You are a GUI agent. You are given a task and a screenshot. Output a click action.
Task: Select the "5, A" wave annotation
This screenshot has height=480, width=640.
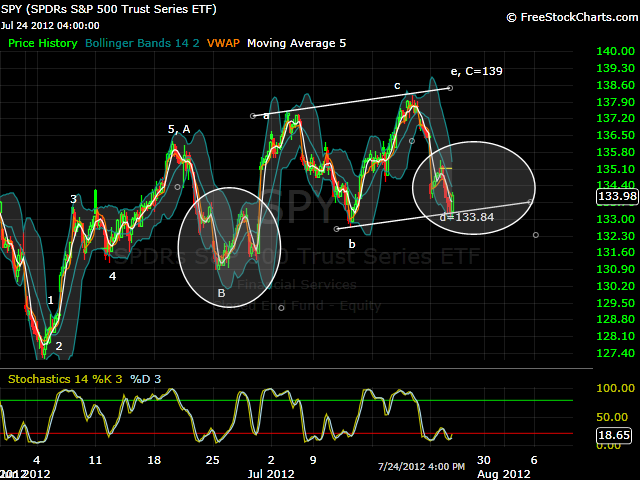click(x=179, y=129)
